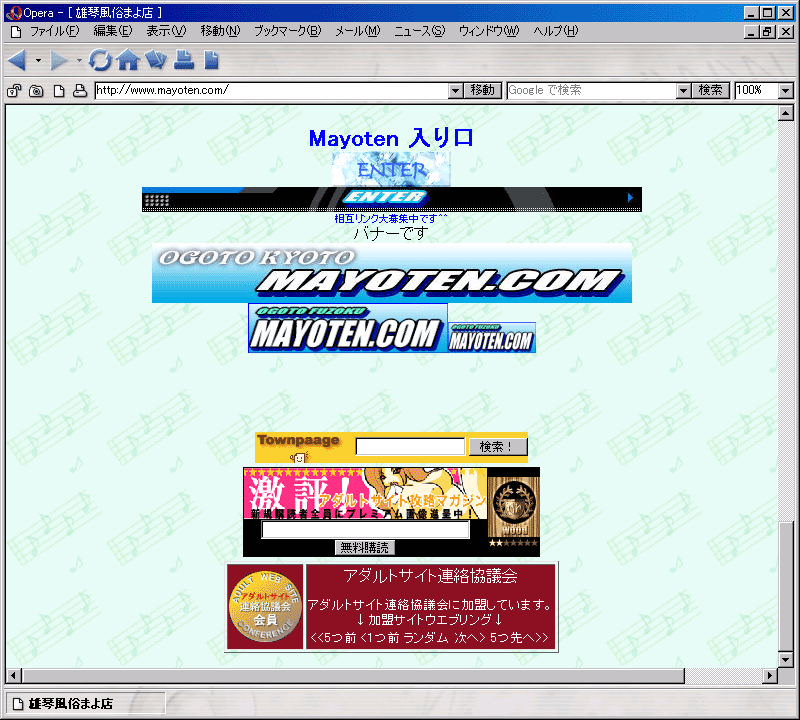Viewport: 800px width, 720px height.
Task: Click the smallest MAYOTEN.COM banner
Action: click(x=492, y=337)
